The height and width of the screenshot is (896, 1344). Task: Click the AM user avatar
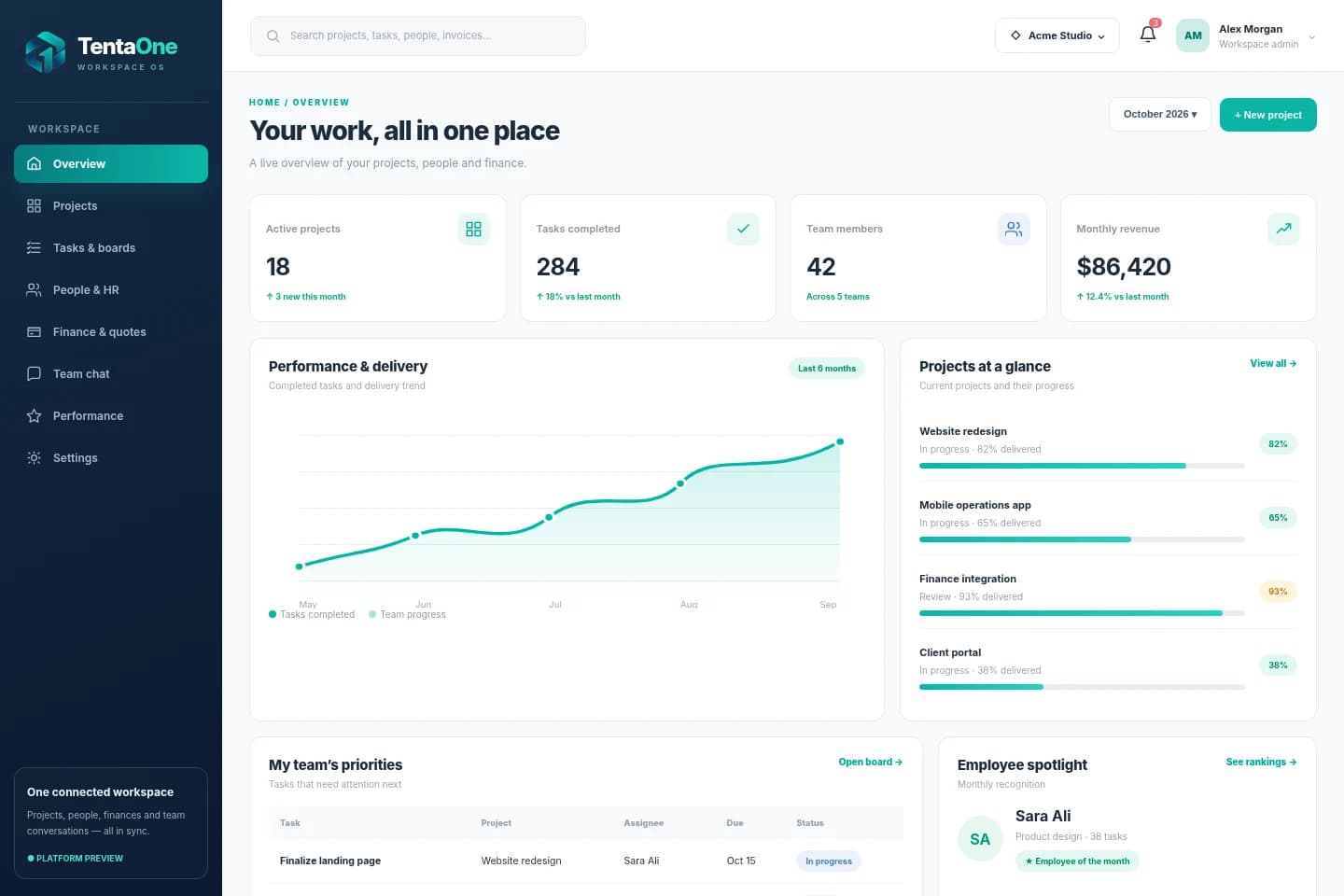(1193, 35)
